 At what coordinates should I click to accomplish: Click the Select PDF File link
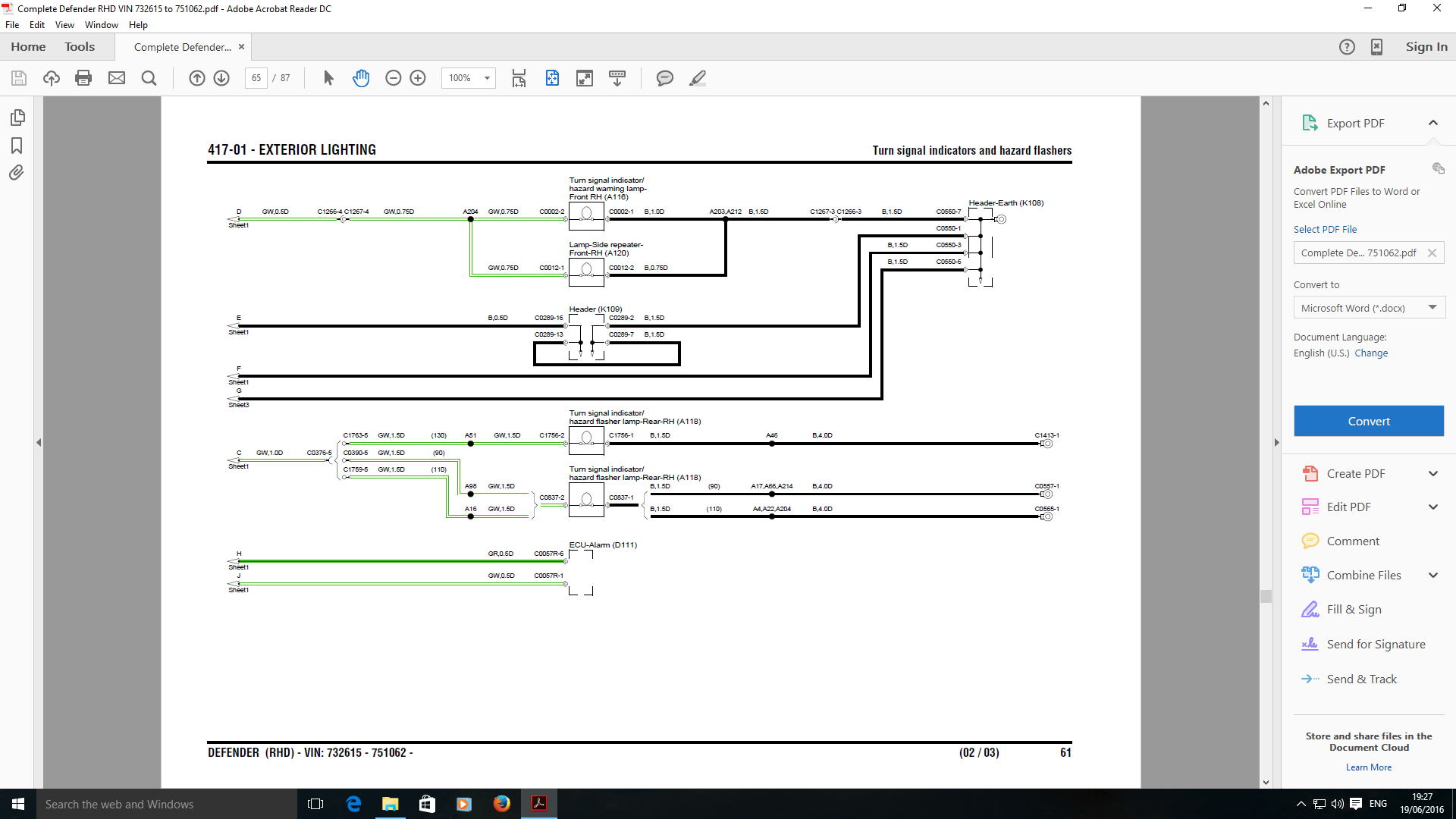tap(1325, 230)
